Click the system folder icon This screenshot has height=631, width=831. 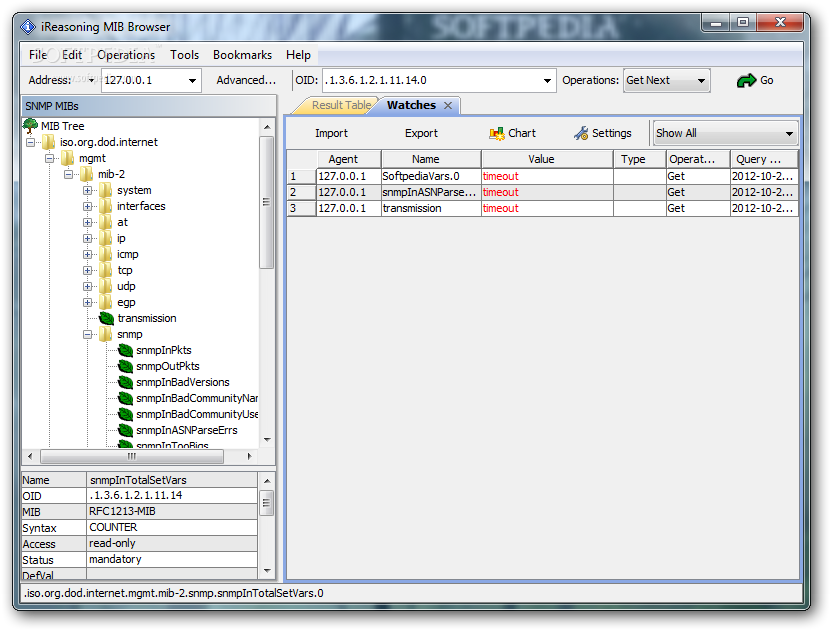(106, 190)
